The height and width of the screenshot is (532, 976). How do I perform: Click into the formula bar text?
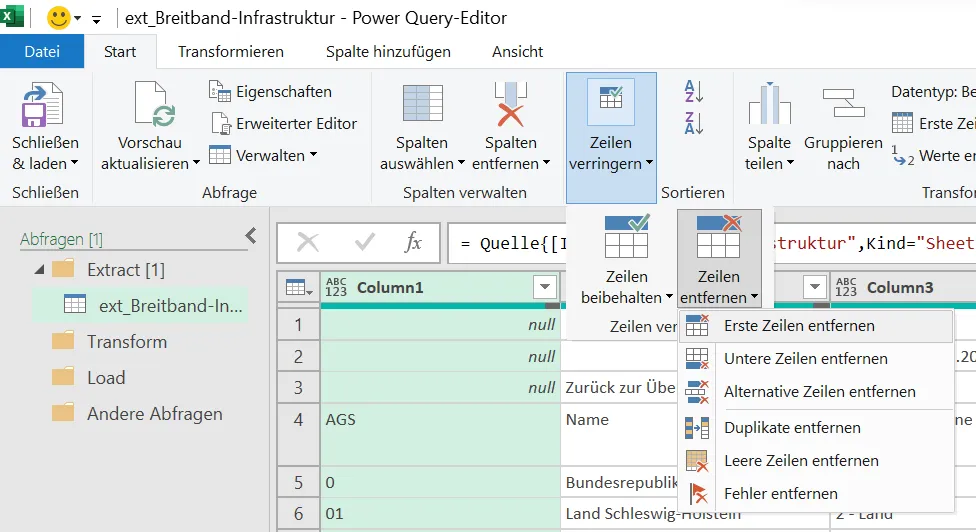pyautogui.click(x=514, y=243)
